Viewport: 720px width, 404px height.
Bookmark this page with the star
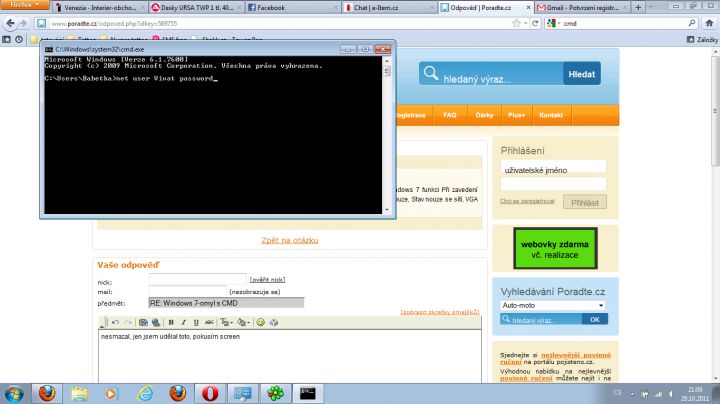coord(516,23)
